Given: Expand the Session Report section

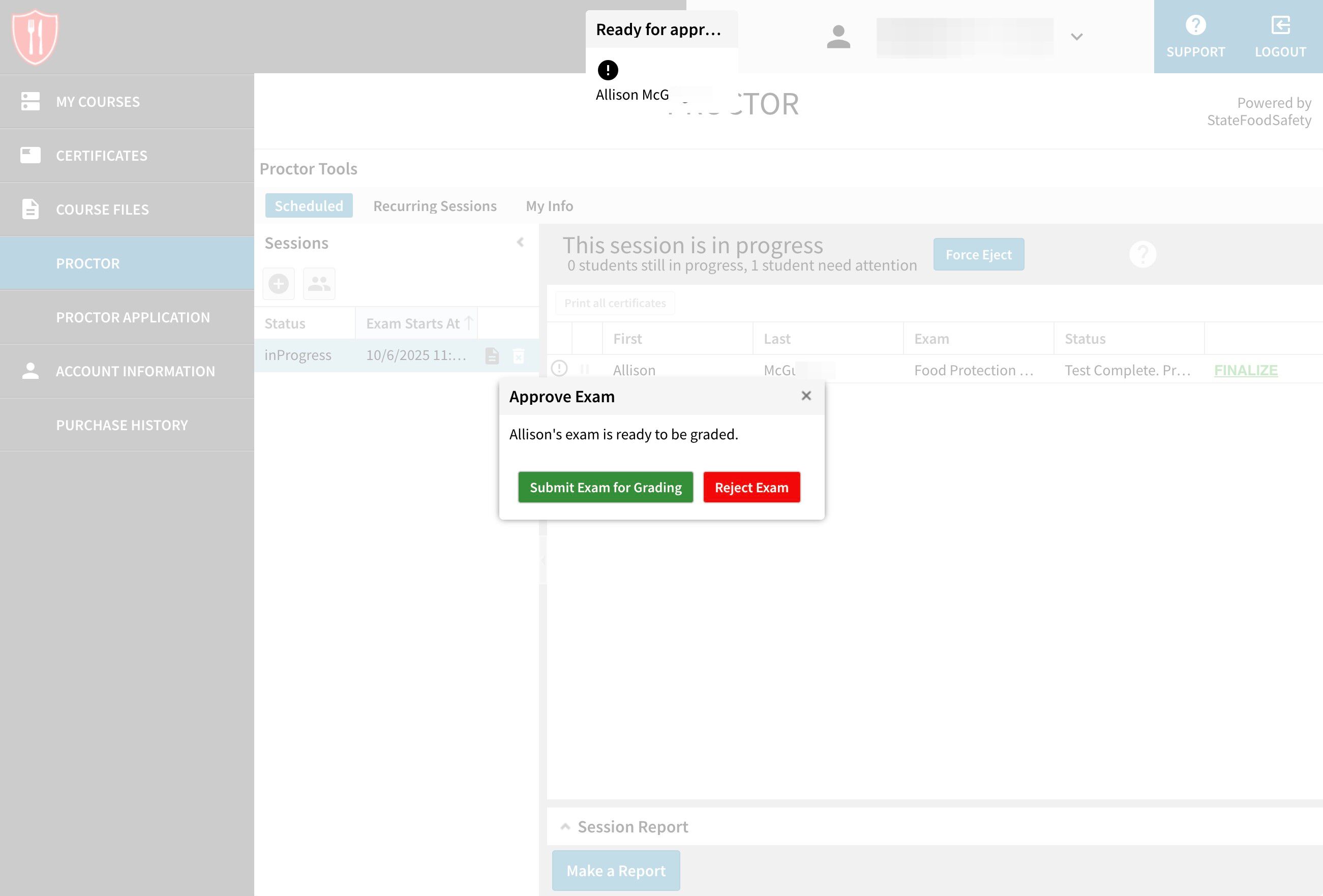Looking at the screenshot, I should click(x=565, y=826).
